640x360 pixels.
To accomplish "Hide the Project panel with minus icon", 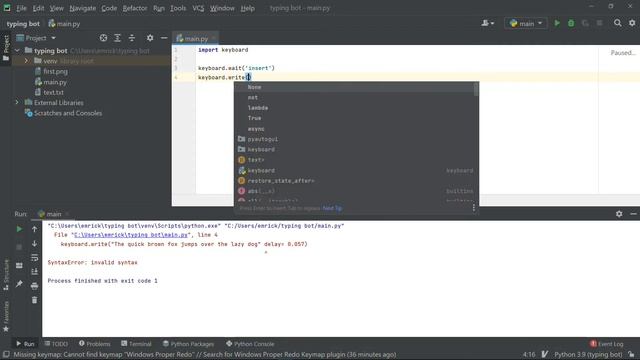I will tap(164, 38).
